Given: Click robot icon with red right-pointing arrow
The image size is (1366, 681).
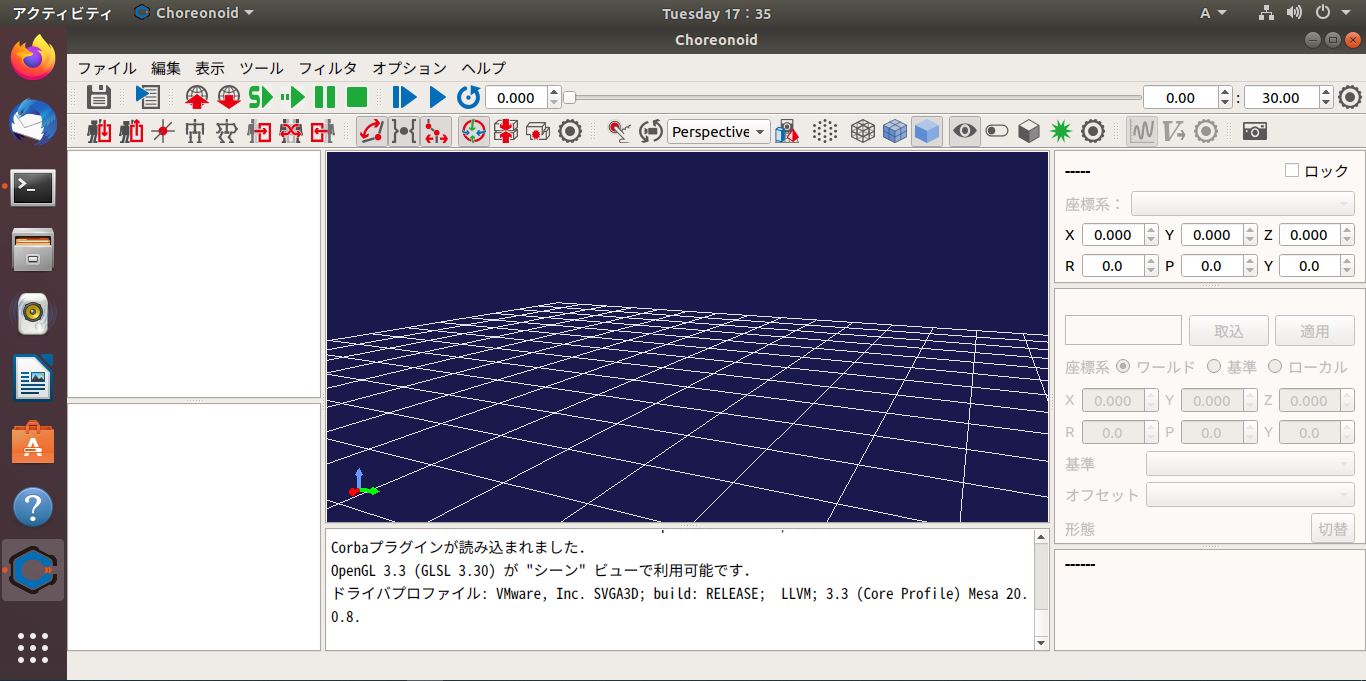Looking at the screenshot, I should pos(259,131).
